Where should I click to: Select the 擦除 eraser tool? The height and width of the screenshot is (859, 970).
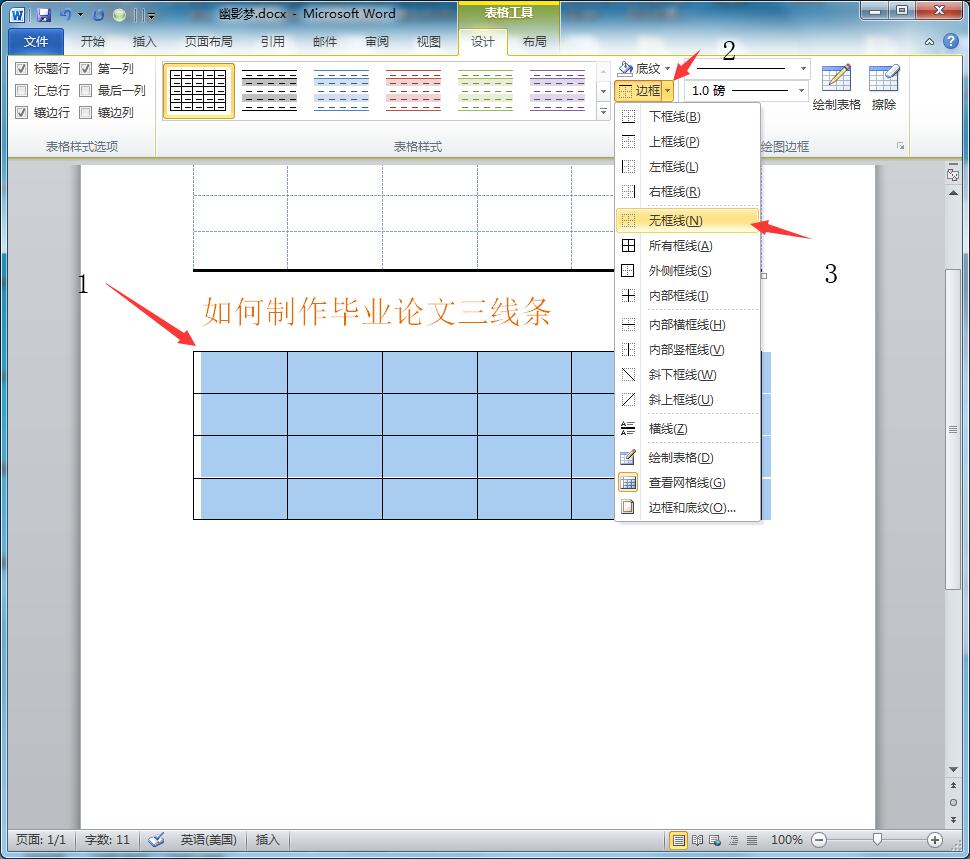coord(883,88)
